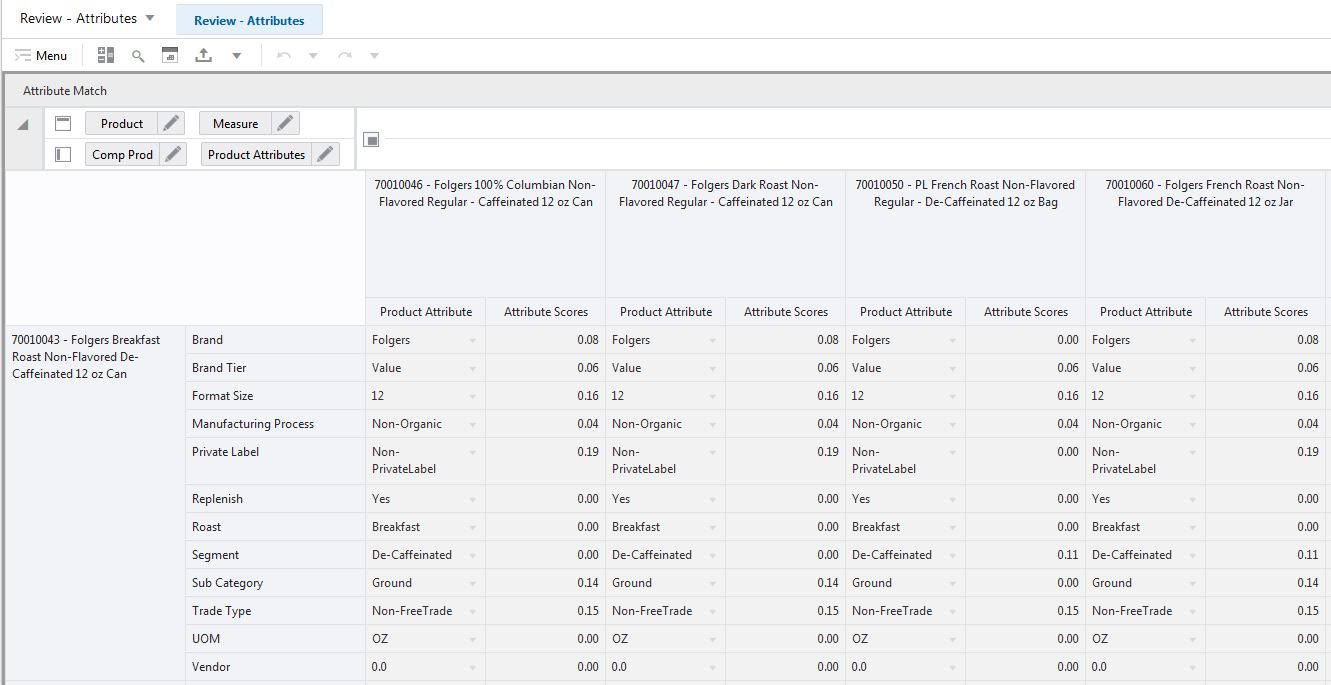The image size is (1331, 685).
Task: Open Replenish dropdown under 70010047 column
Action: click(712, 500)
